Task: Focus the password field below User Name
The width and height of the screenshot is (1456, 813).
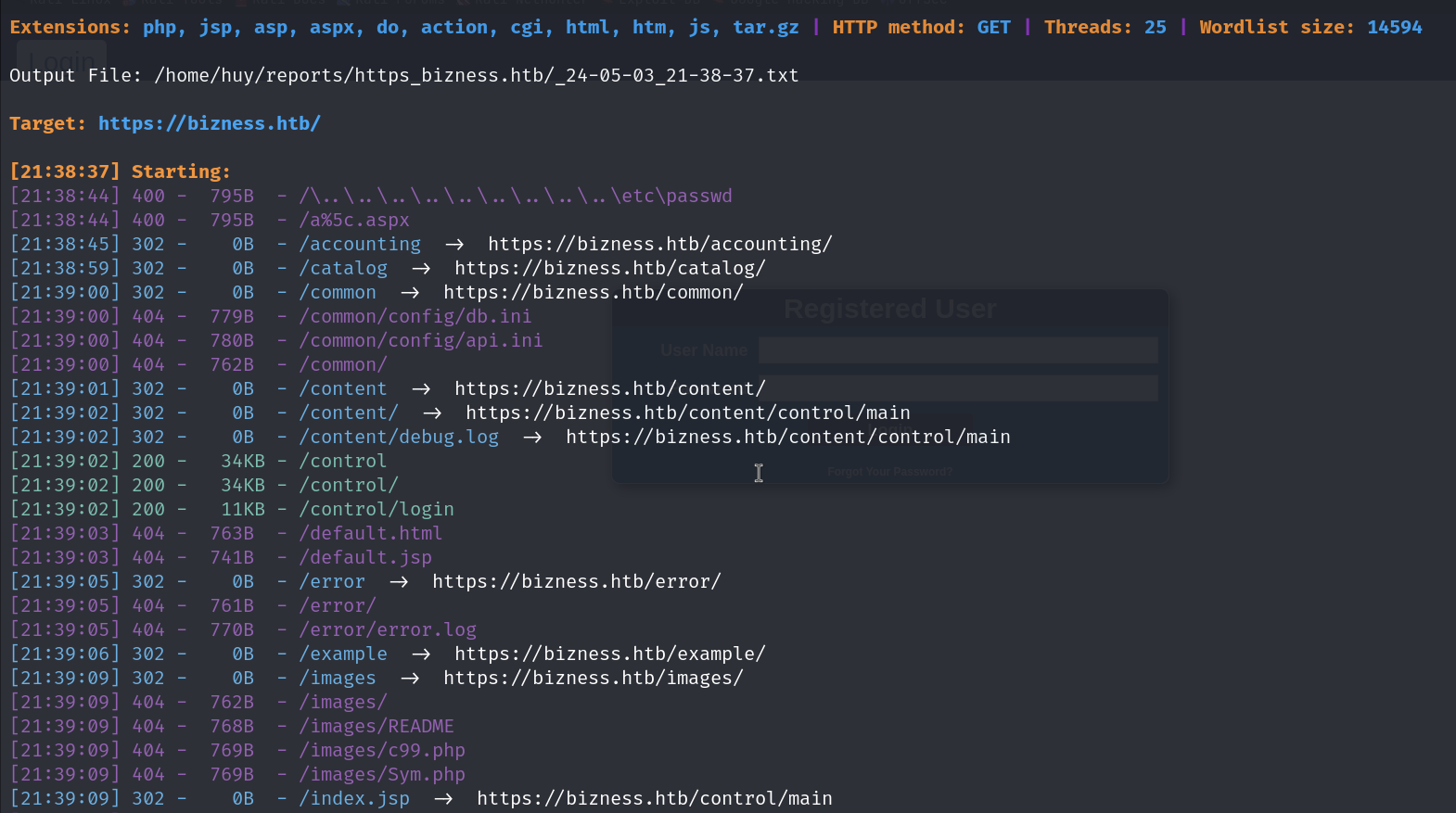Action: tap(957, 388)
